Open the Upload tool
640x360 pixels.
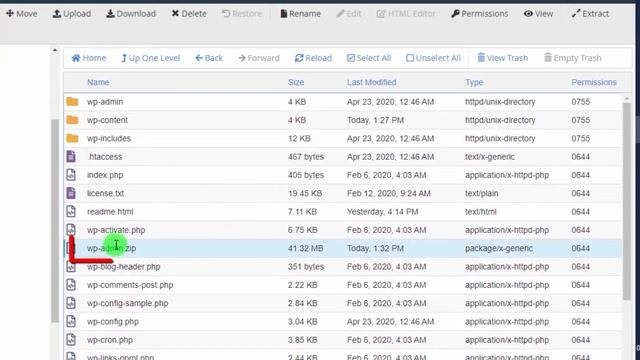pyautogui.click(x=72, y=14)
